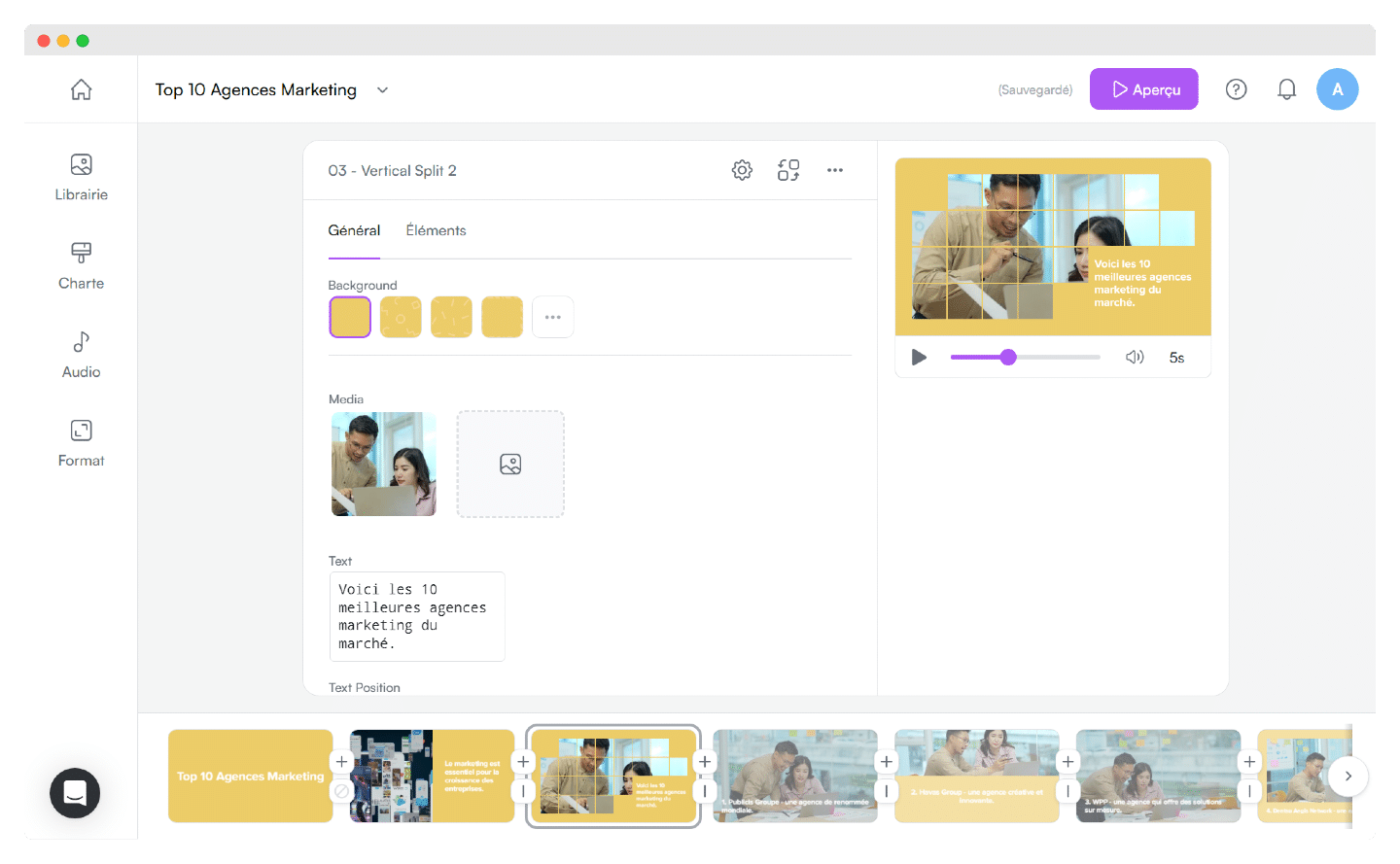Select the WPP slide thumbnail
This screenshot has width=1400, height=864.
[x=1159, y=776]
